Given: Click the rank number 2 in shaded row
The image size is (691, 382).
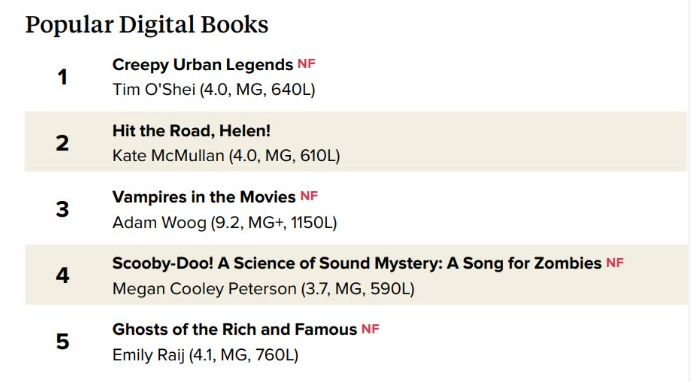Looking at the screenshot, I should click(x=62, y=143).
